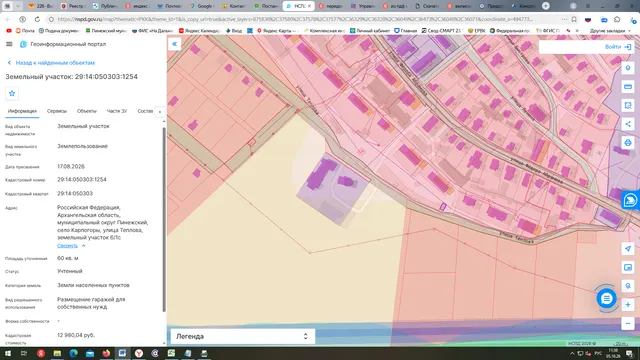Click the Войти login button

(618, 47)
